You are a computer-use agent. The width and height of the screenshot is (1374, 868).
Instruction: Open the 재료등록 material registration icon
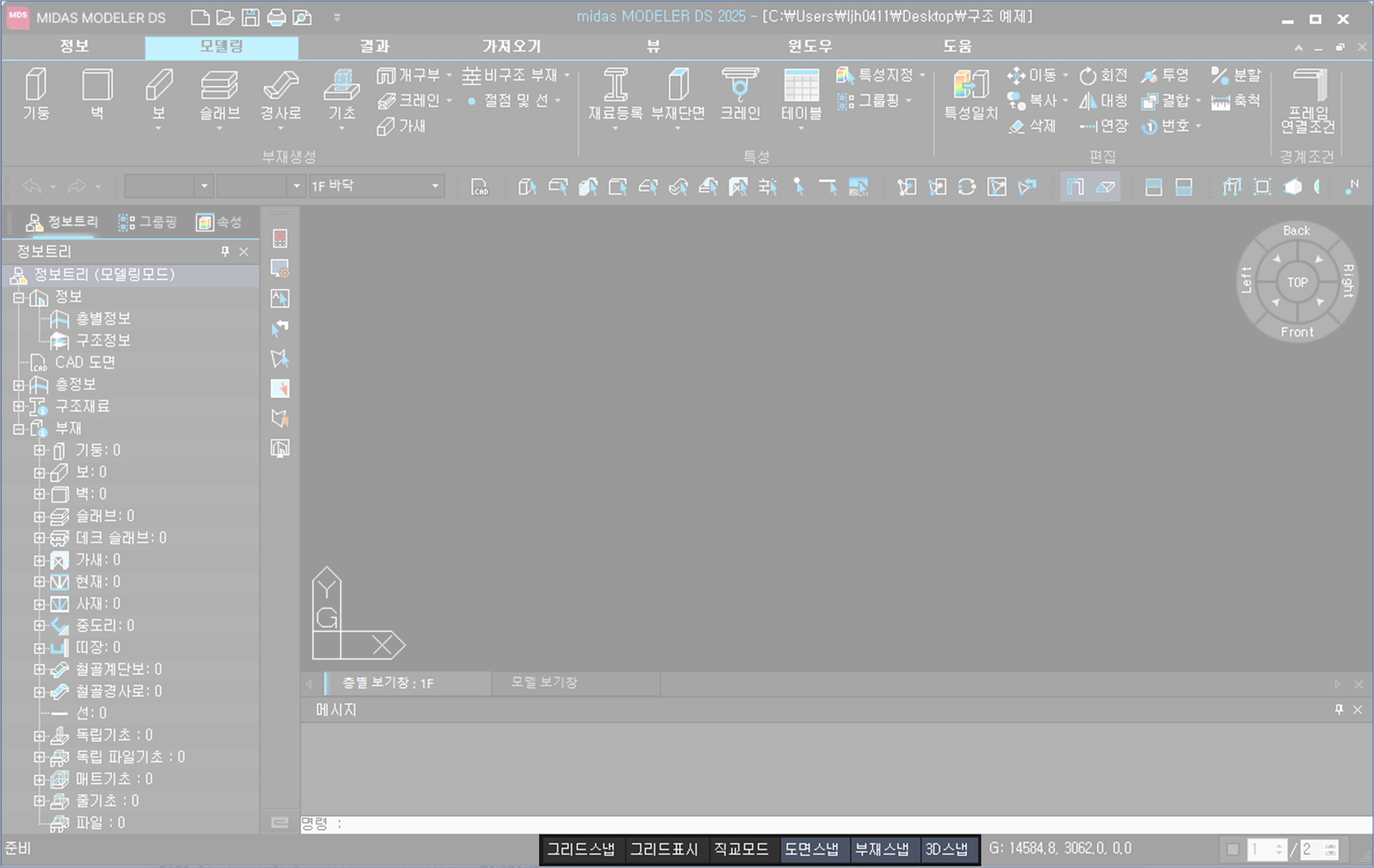click(x=615, y=85)
